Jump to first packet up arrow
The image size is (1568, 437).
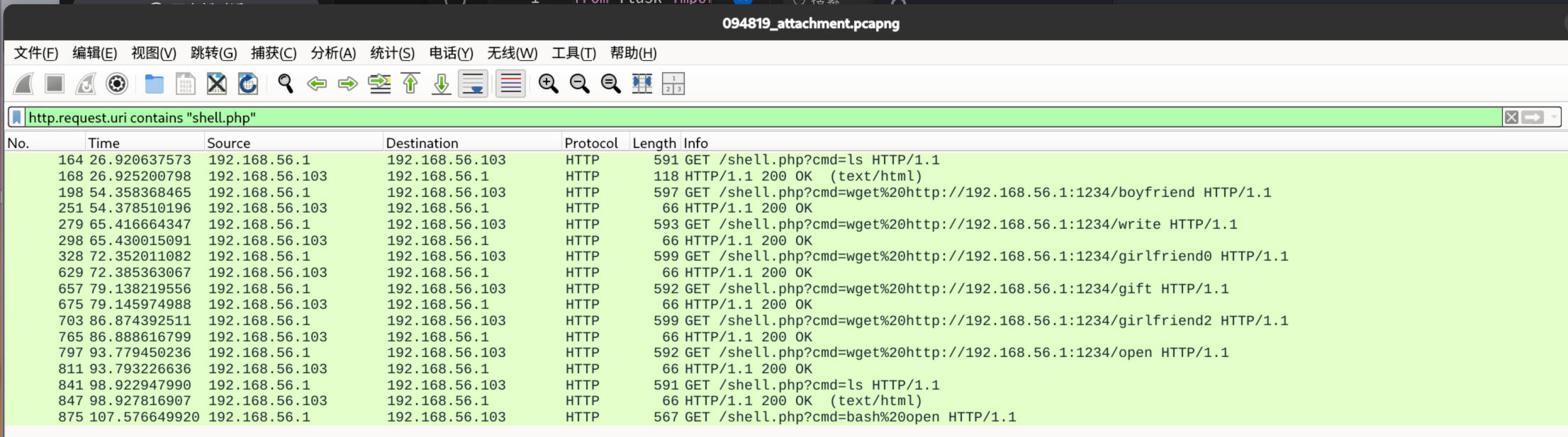[410, 84]
